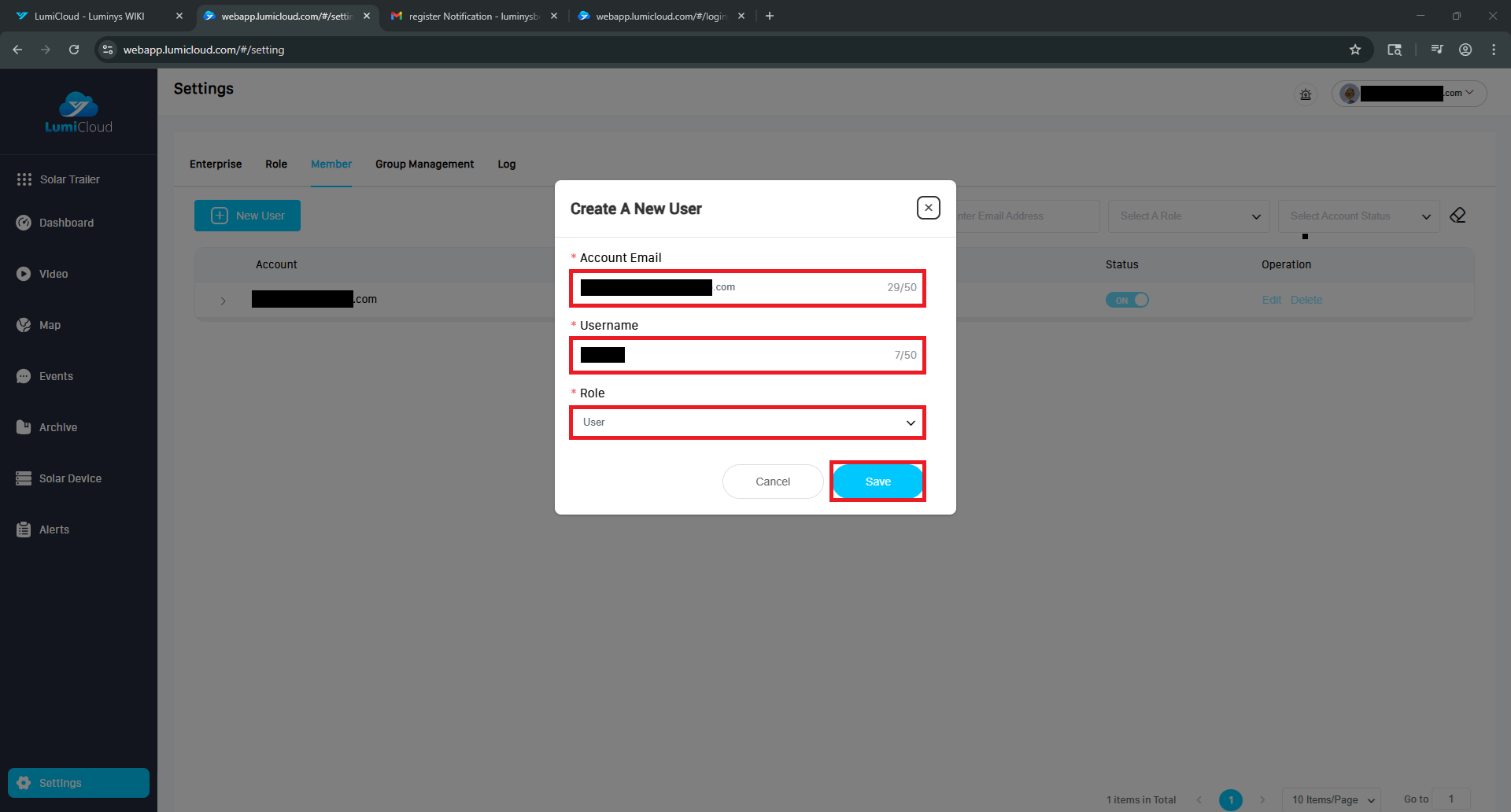Switch to the Group Management tab

coord(424,164)
